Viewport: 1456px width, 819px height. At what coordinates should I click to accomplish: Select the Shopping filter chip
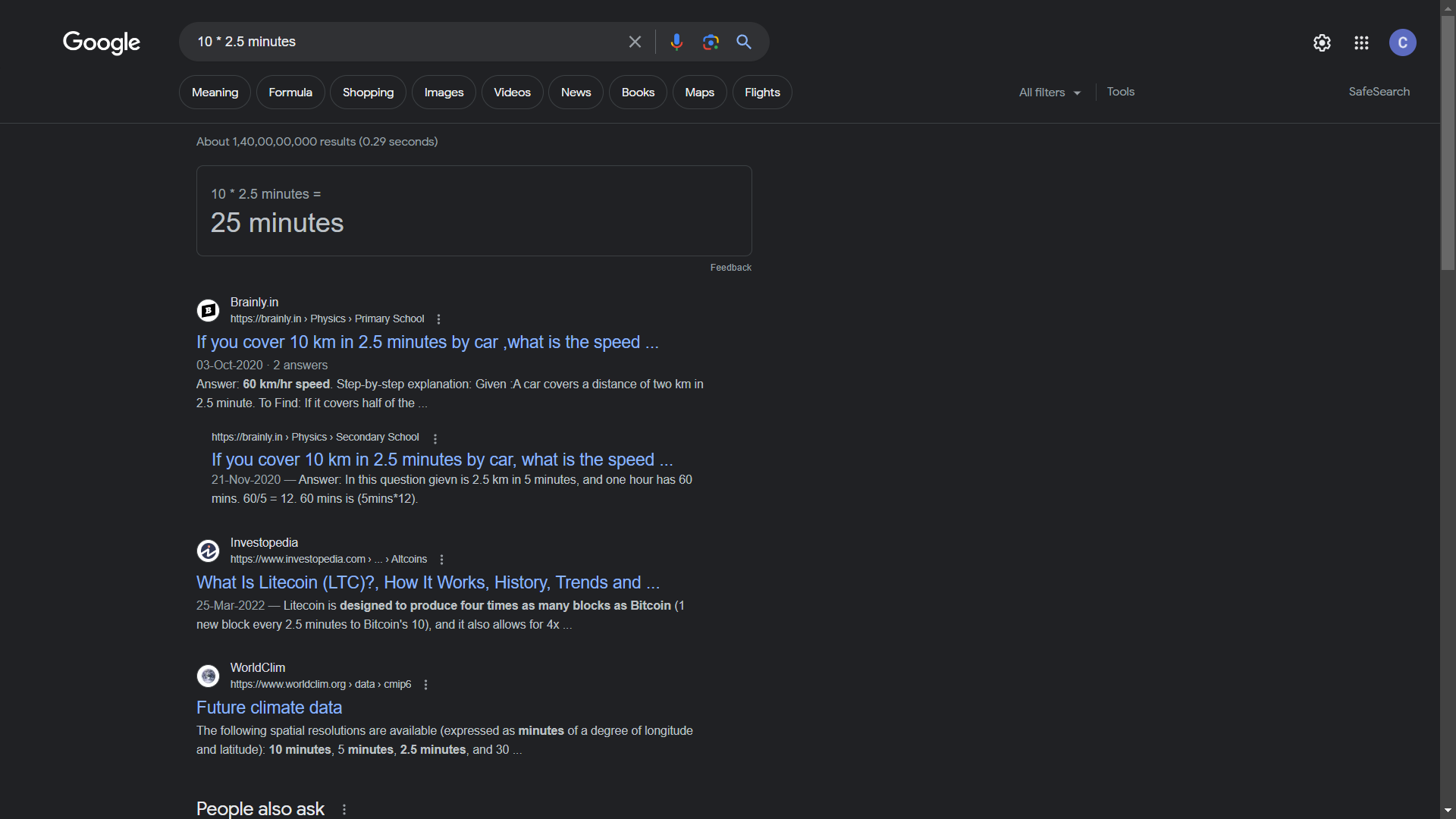tap(368, 93)
